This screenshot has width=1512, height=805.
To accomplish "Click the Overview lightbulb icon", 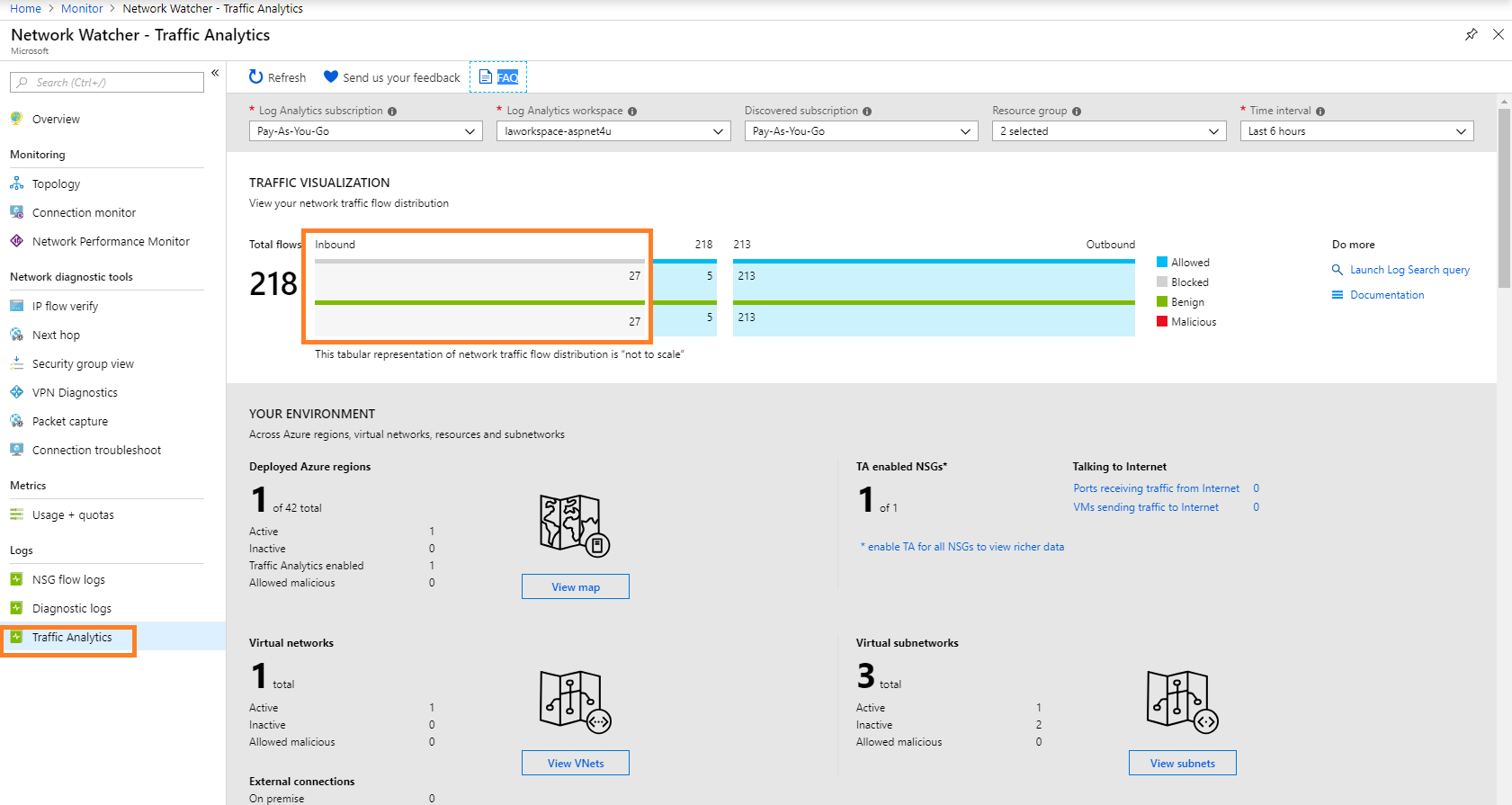I will pyautogui.click(x=16, y=119).
